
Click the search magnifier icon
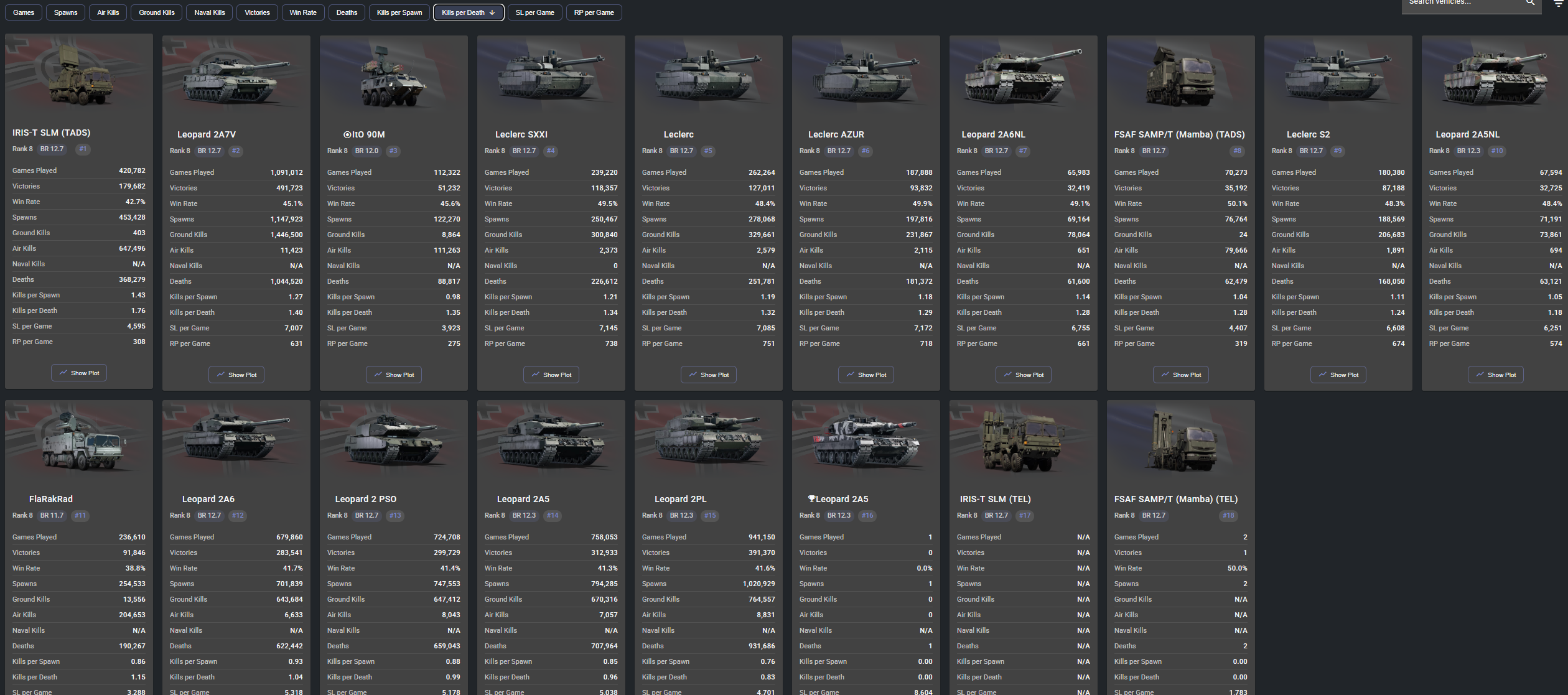click(x=1530, y=3)
